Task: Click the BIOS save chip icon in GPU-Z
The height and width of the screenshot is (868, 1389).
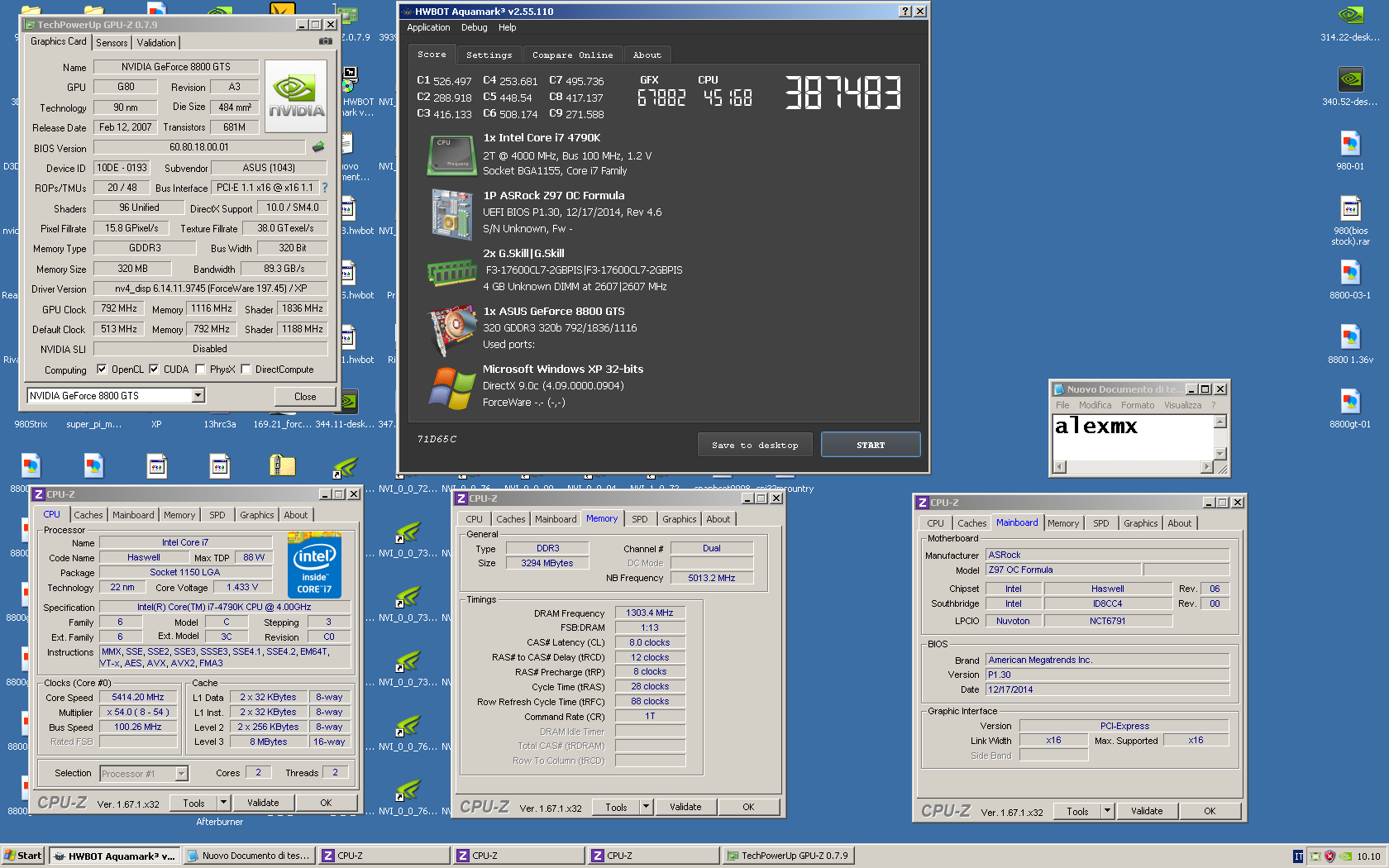Action: 318,147
